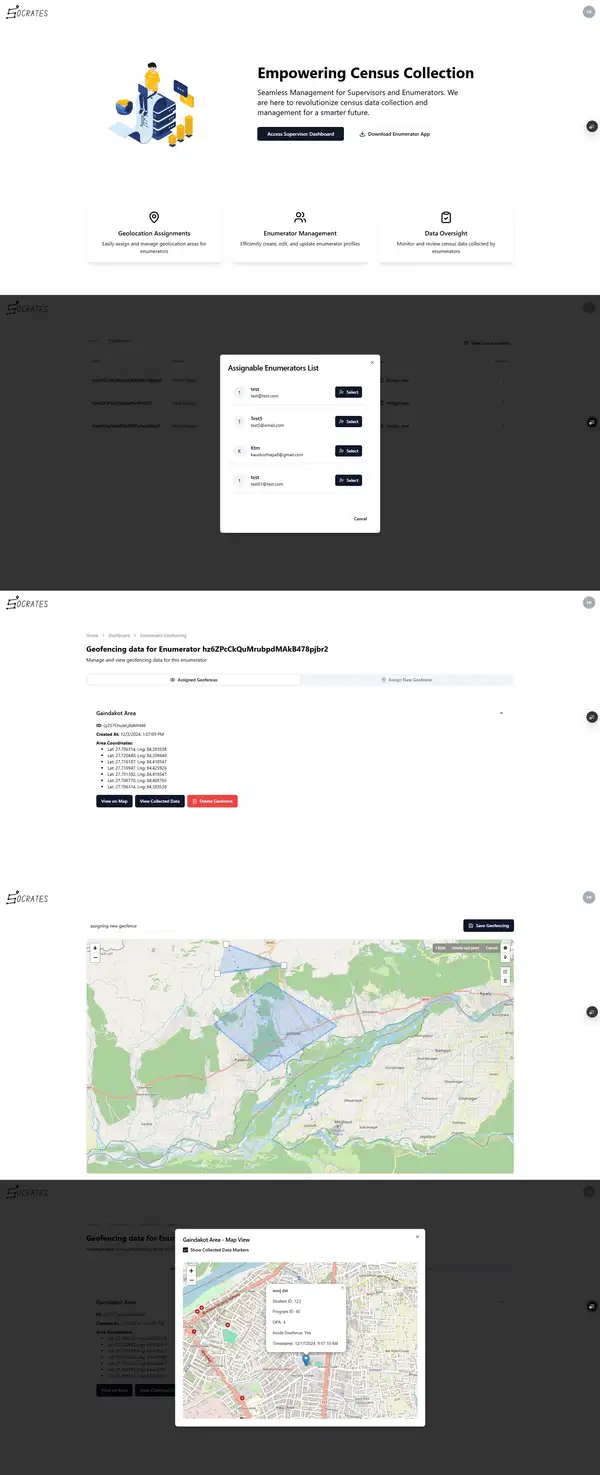Collapse the Gaindakot Area section chevron
The height and width of the screenshot is (1475, 600).
pos(501,713)
